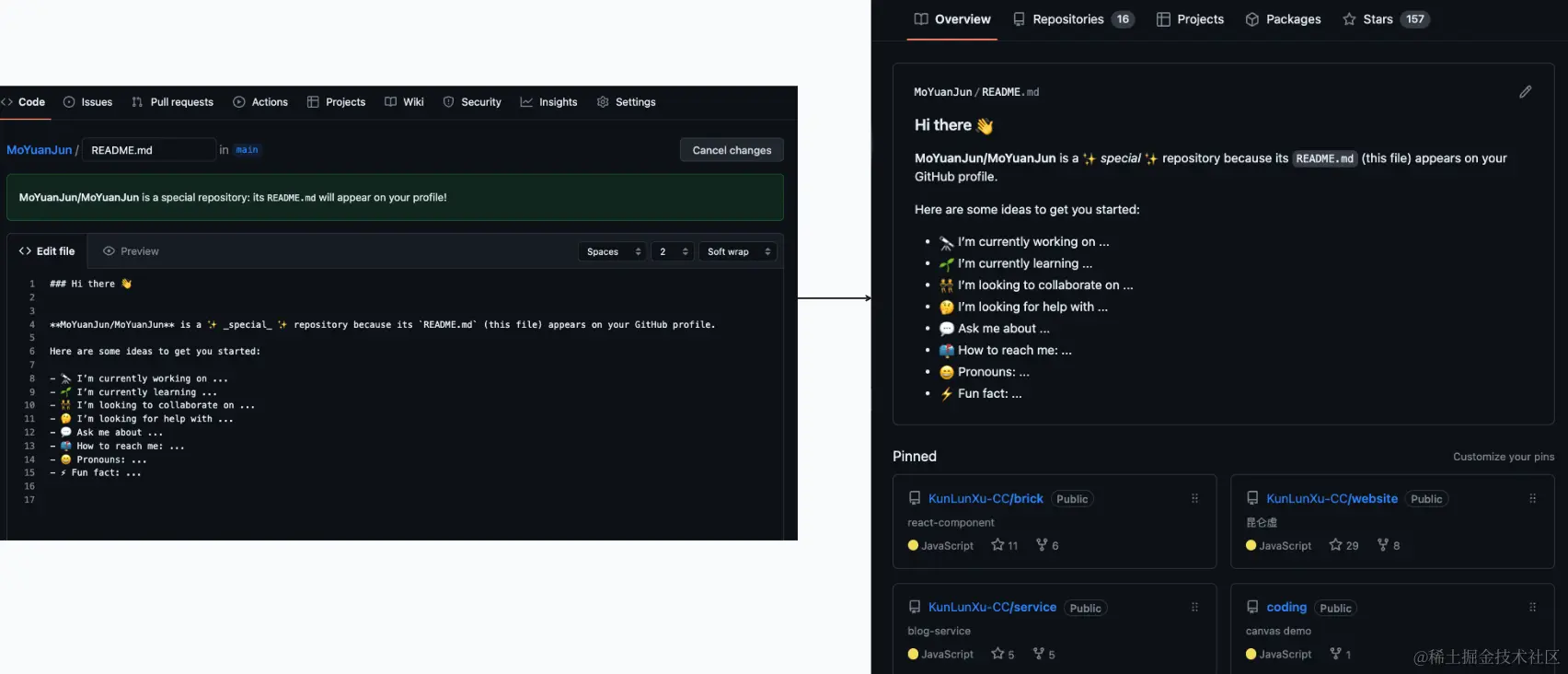Open the Insights tab
This screenshot has height=674, width=1568.
pos(548,102)
